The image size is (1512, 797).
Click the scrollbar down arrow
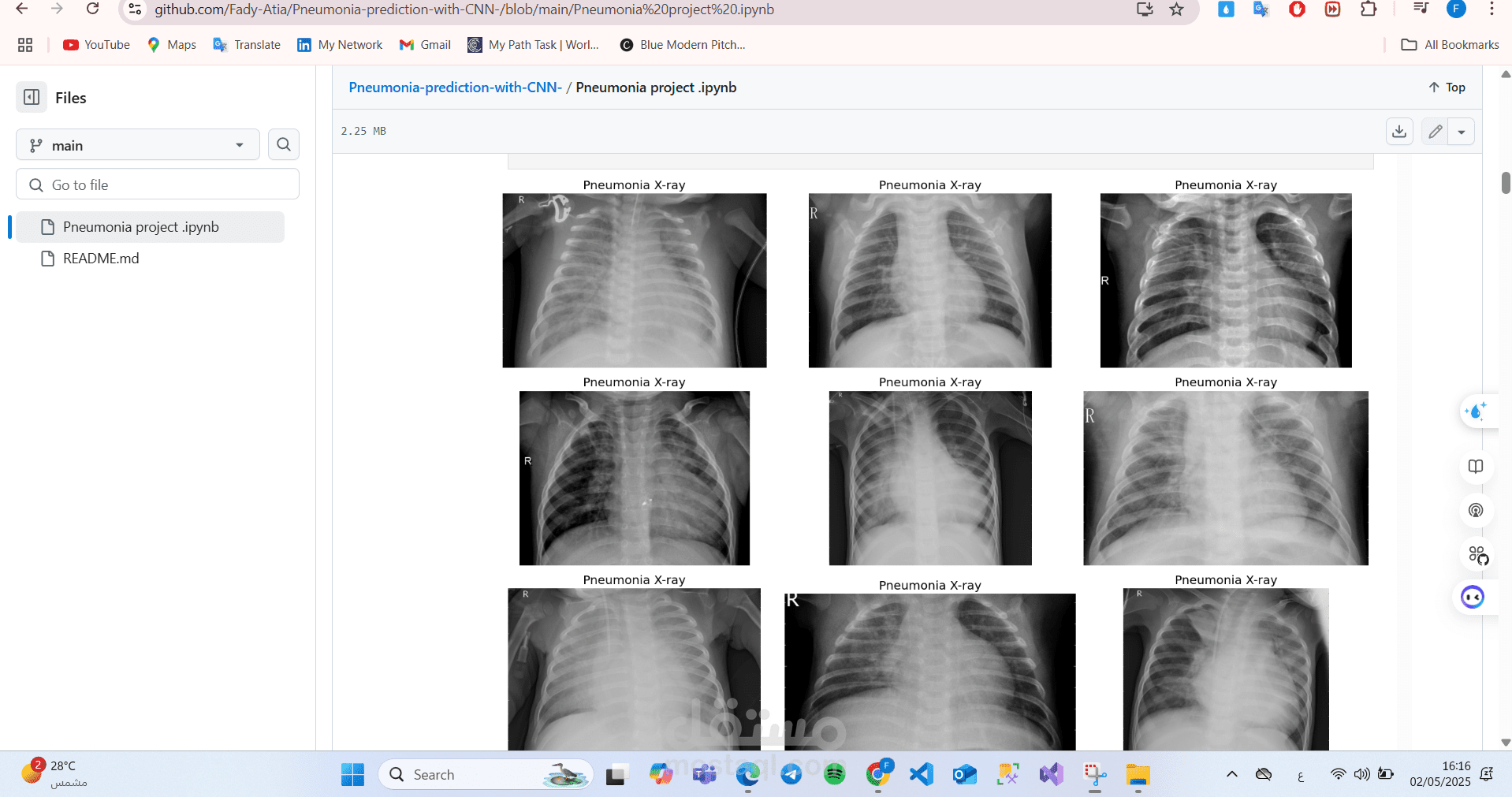coord(1506,743)
